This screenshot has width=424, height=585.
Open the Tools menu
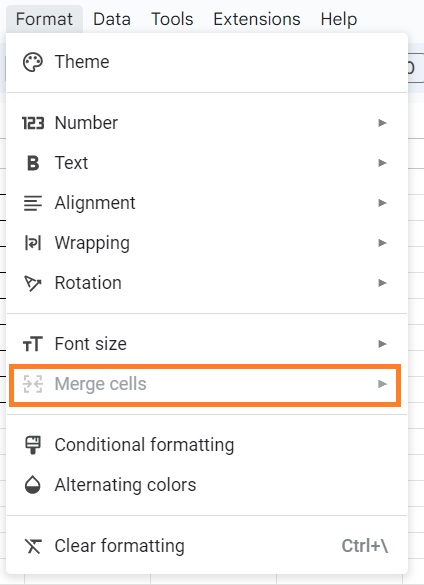tap(172, 19)
